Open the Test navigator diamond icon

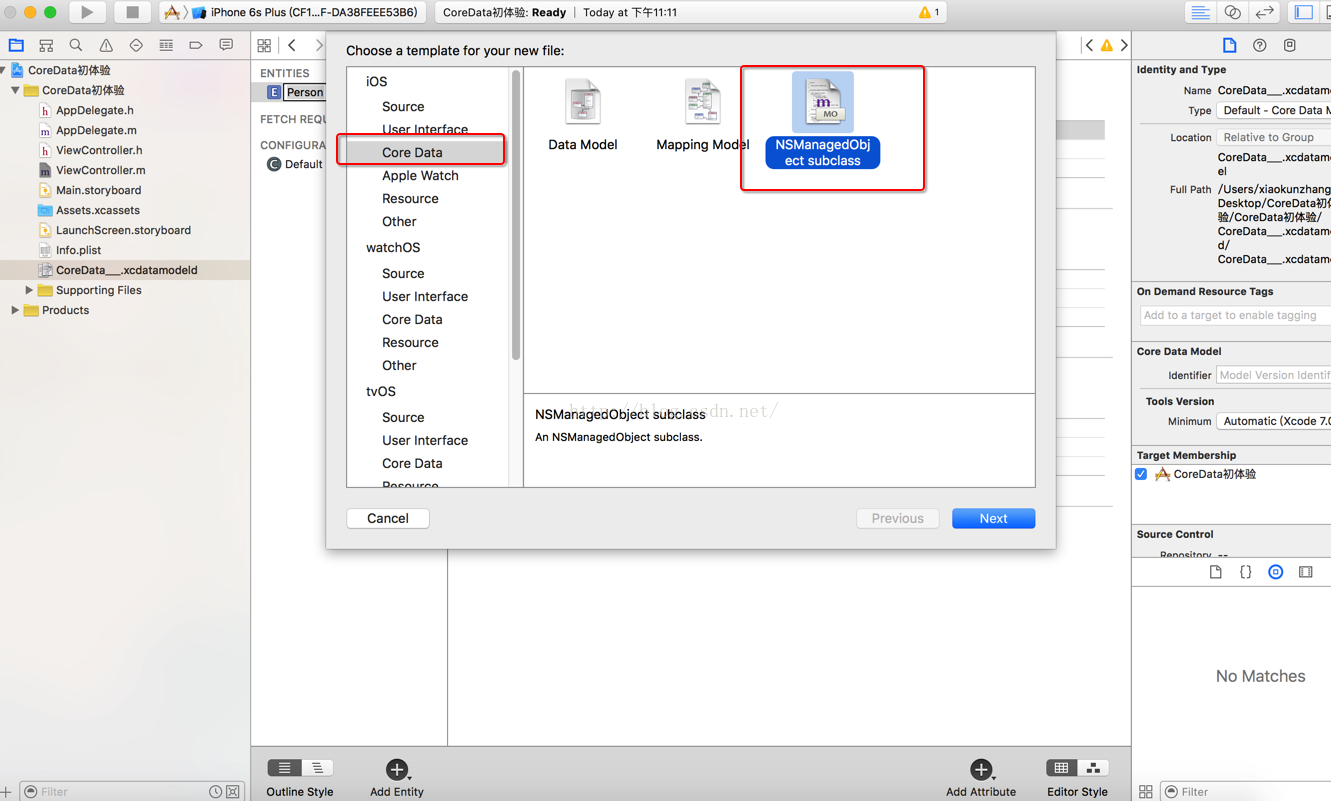[x=136, y=45]
